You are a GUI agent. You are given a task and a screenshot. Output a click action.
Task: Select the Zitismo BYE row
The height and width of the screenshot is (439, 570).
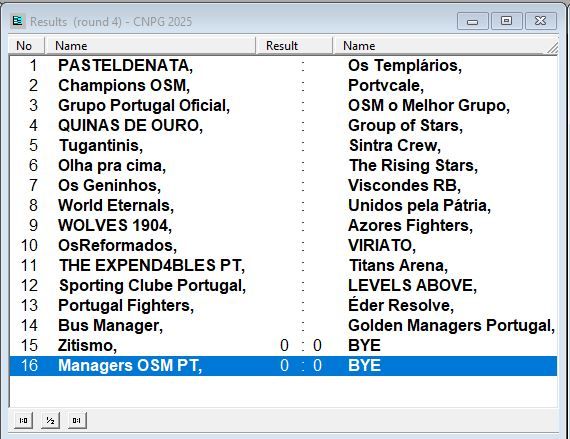click(x=283, y=345)
